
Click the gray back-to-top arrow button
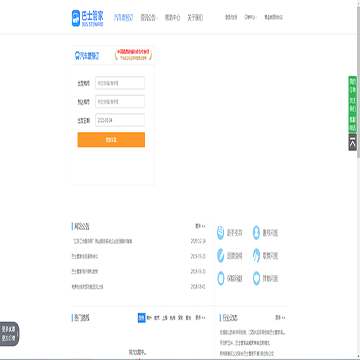pyautogui.click(x=353, y=142)
